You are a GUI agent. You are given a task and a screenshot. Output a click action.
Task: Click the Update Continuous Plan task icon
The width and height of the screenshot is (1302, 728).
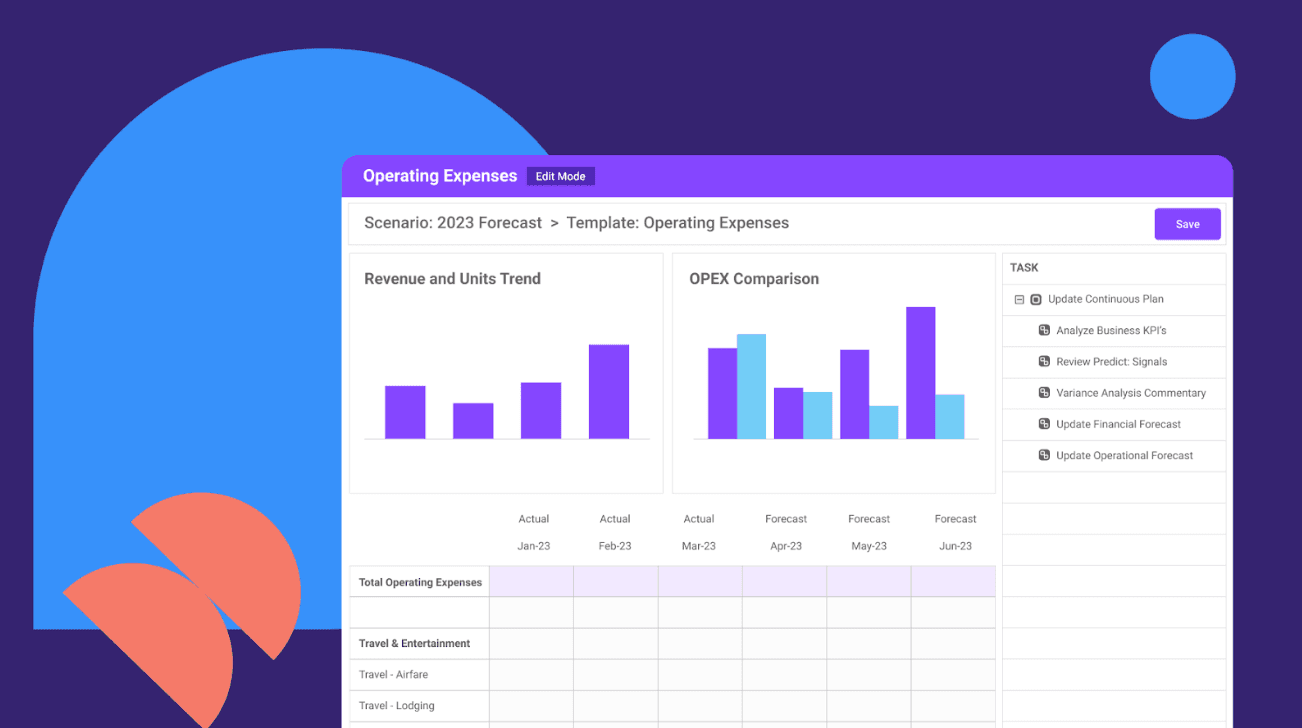click(x=1036, y=299)
